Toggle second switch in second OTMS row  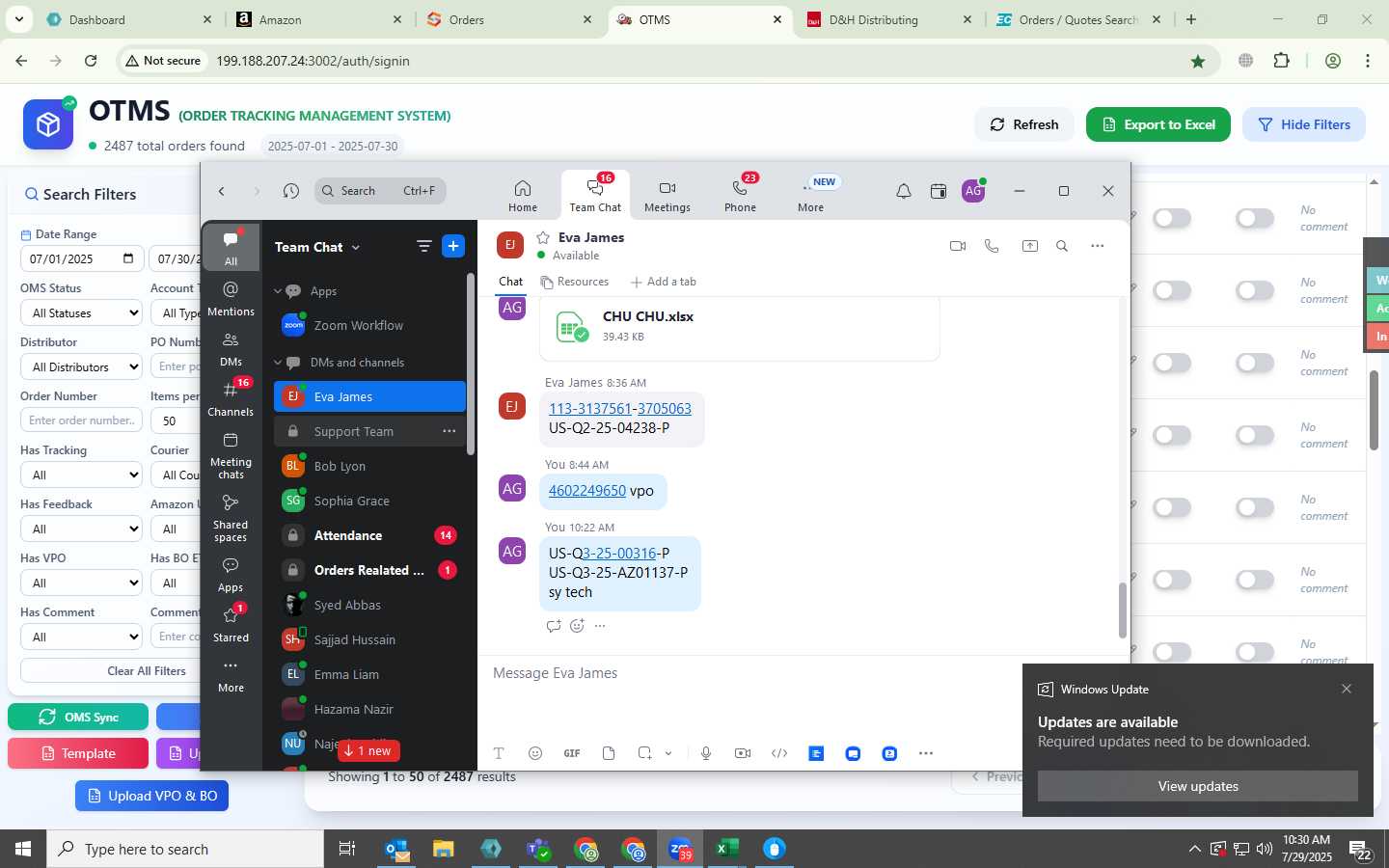(1255, 290)
